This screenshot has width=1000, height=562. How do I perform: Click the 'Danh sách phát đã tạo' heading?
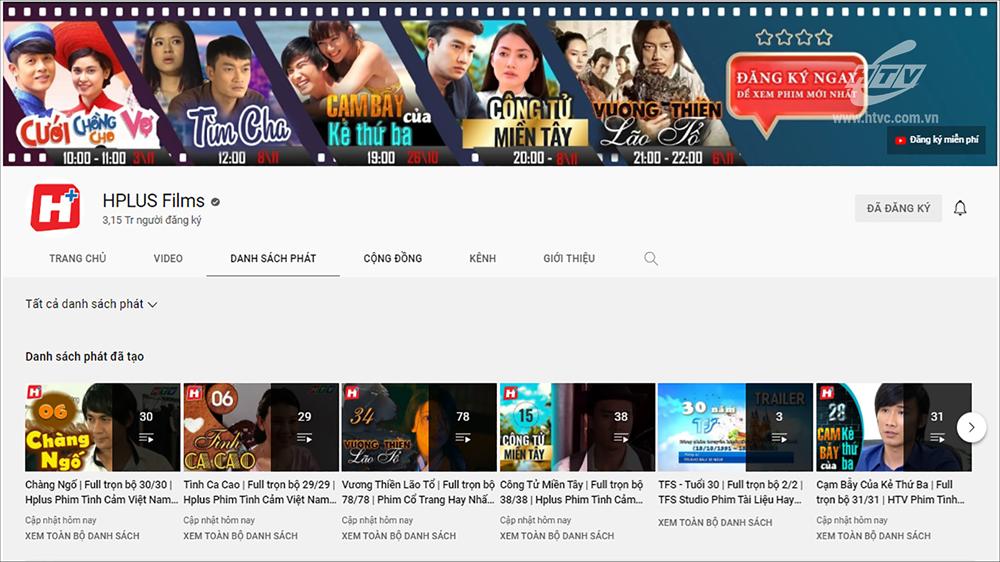coord(84,357)
